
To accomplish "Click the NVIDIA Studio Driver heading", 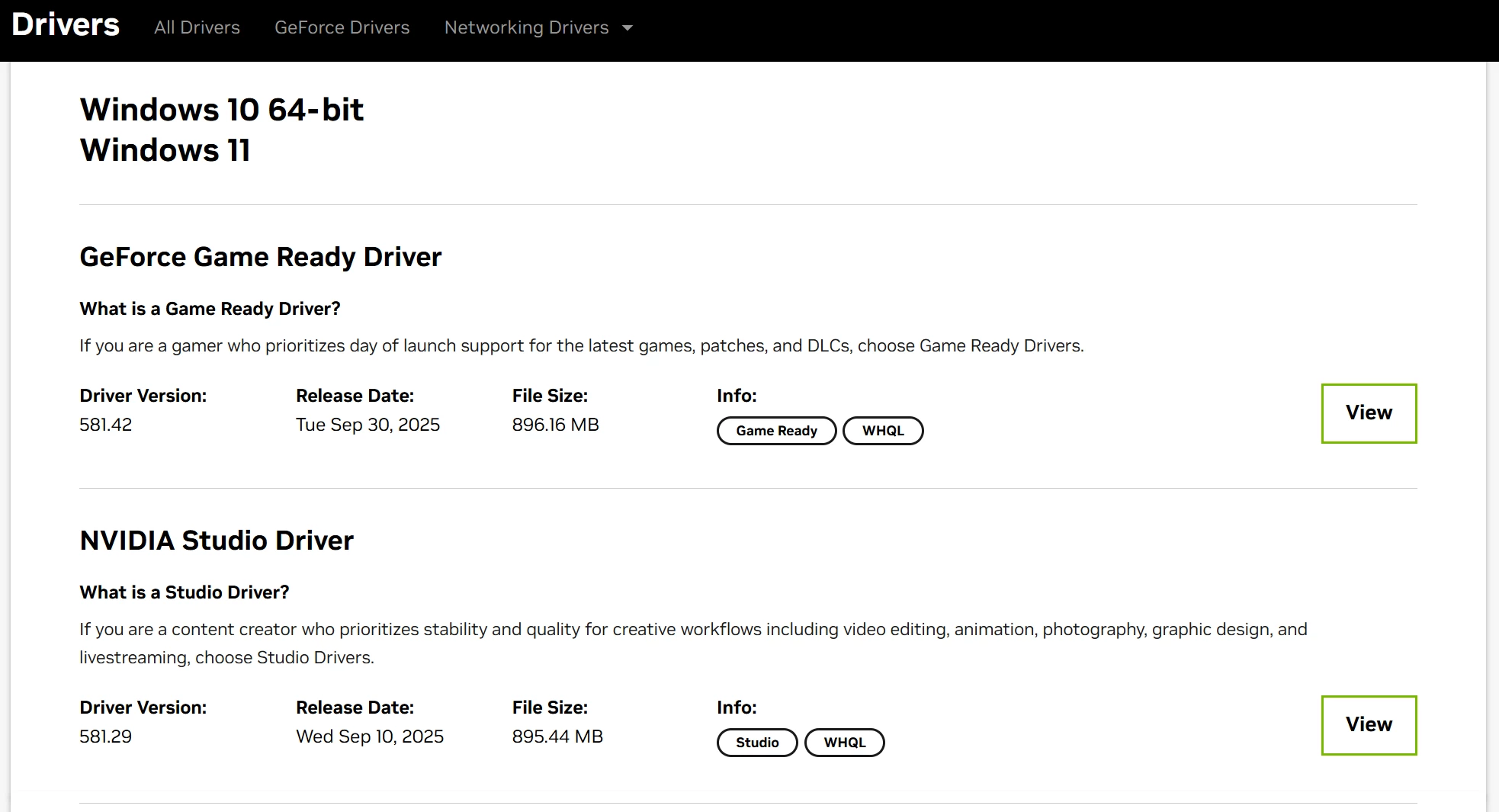I will pos(217,541).
